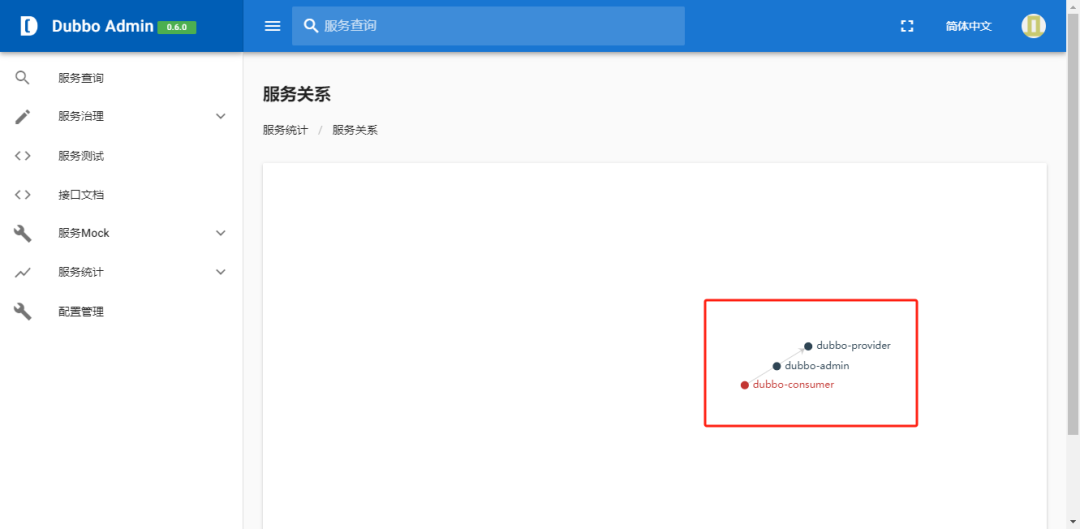The width and height of the screenshot is (1080, 529).
Task: Click the Dubbo Admin title
Action: tap(103, 26)
